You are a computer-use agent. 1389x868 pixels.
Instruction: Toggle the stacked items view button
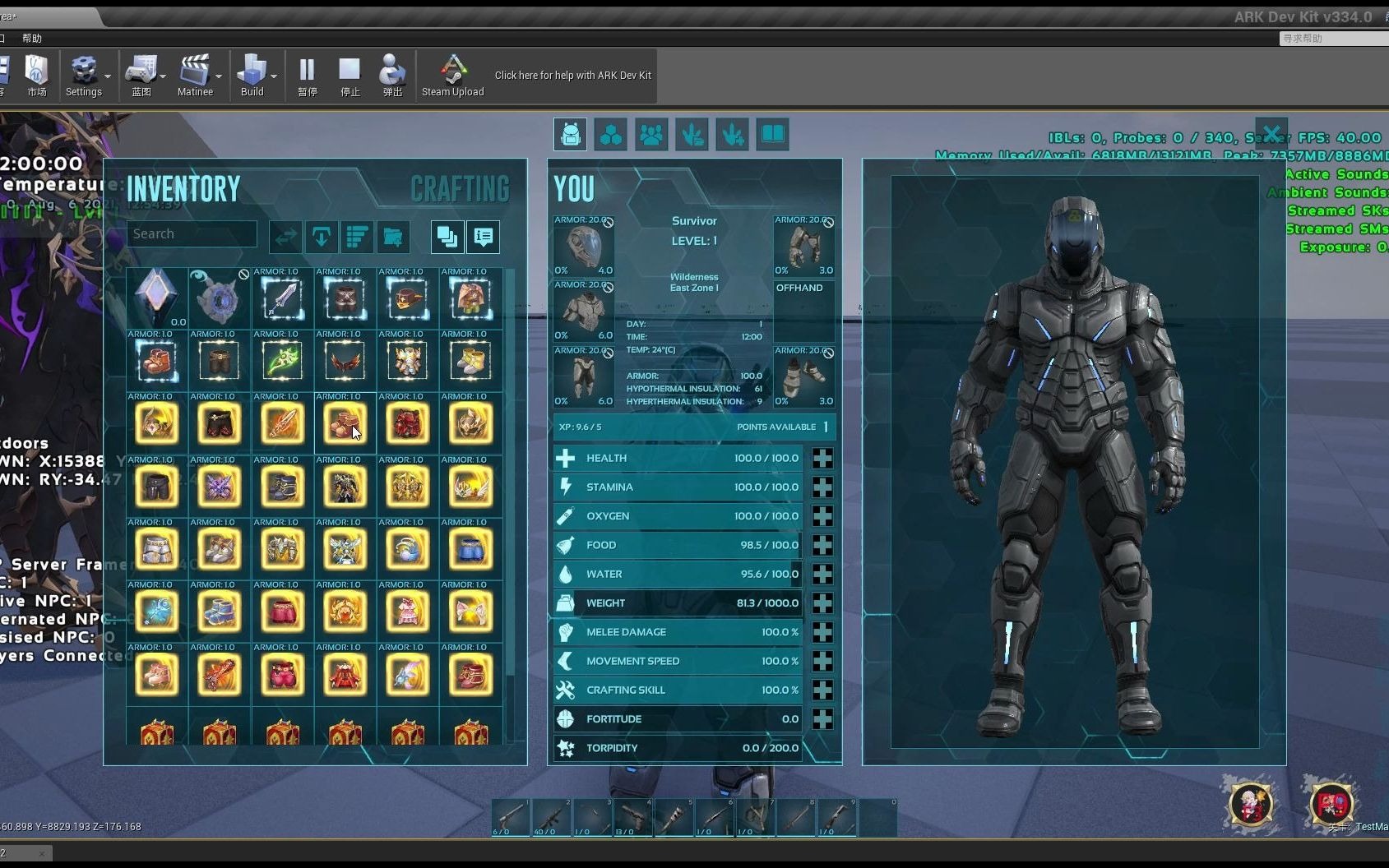[447, 237]
